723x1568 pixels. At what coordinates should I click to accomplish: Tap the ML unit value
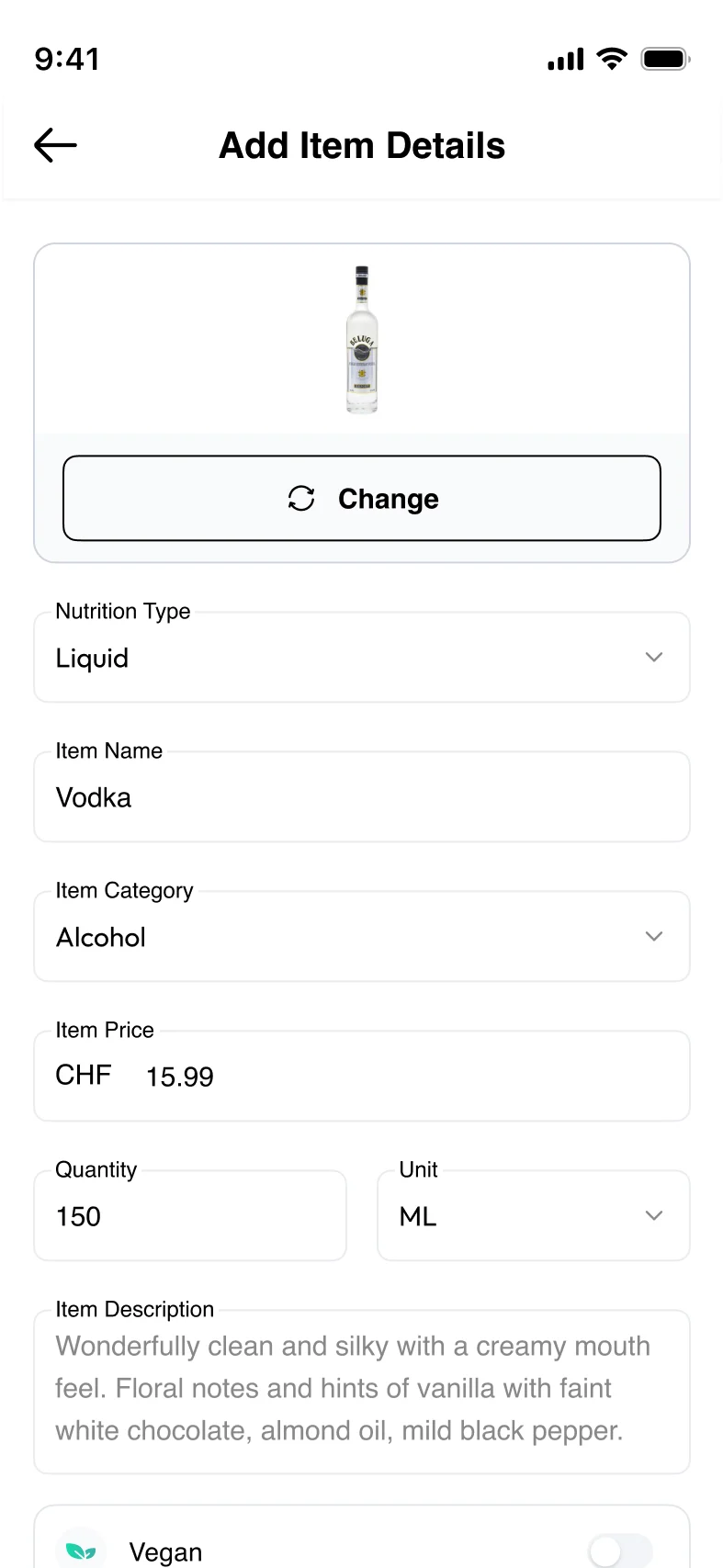pos(418,1217)
